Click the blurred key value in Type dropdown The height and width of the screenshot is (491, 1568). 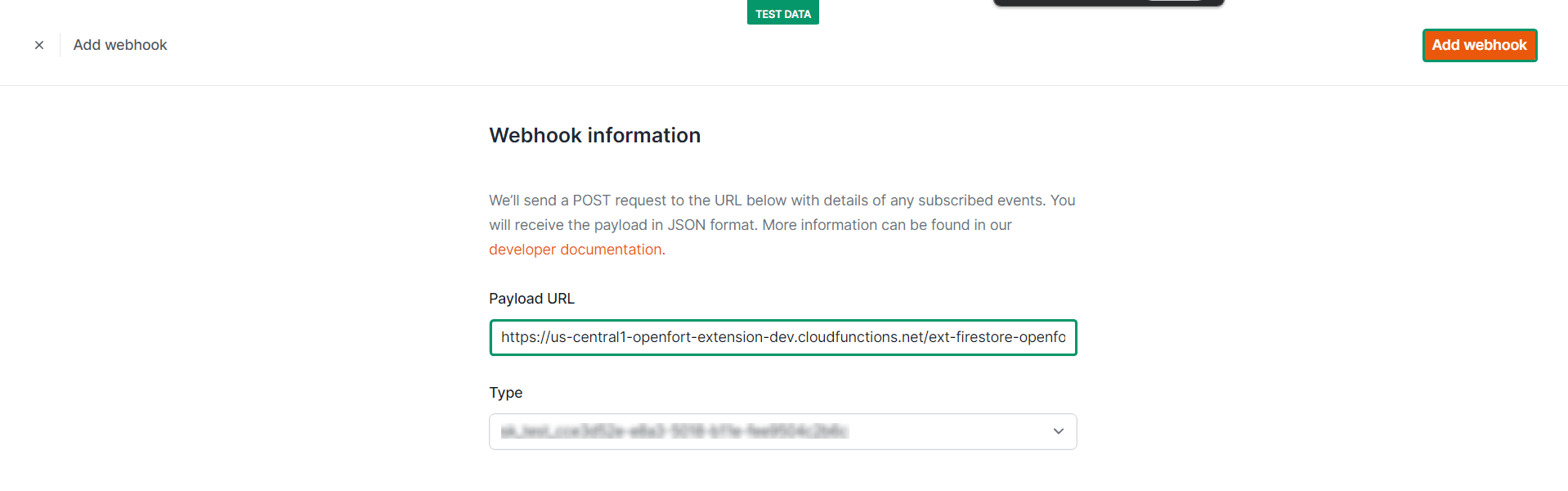(x=674, y=431)
